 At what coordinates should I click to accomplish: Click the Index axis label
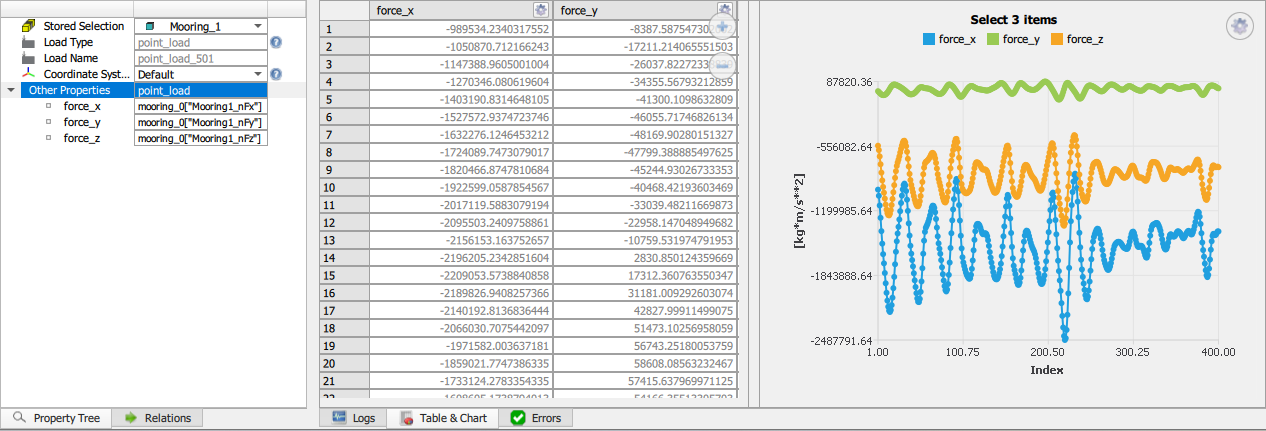click(x=1047, y=370)
